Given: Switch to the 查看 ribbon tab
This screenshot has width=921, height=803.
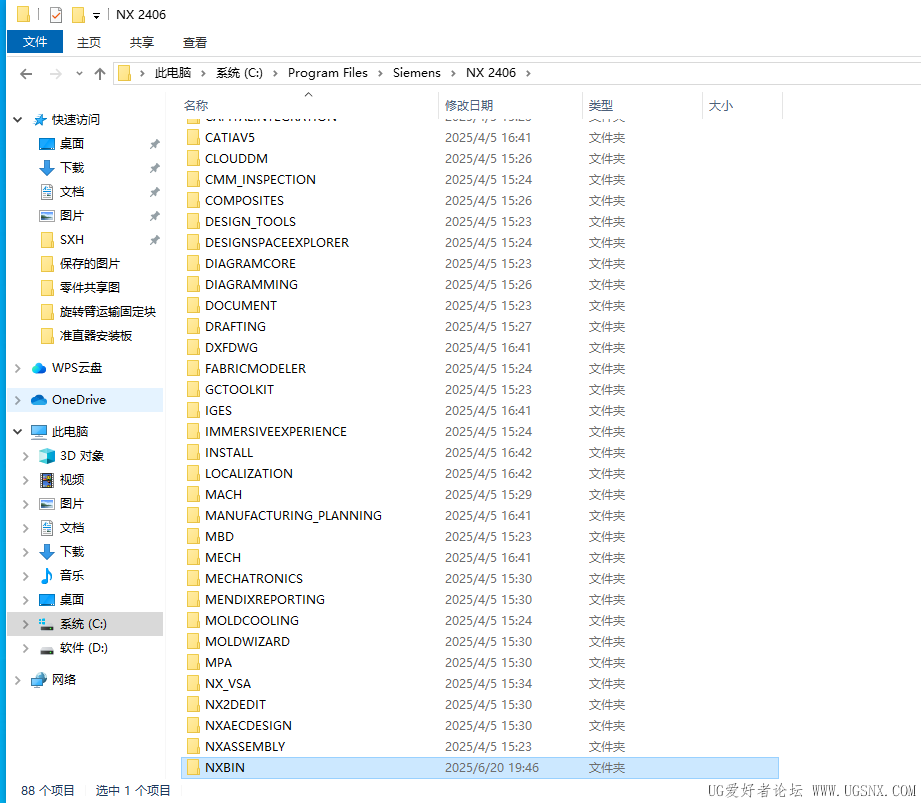Looking at the screenshot, I should tap(194, 42).
